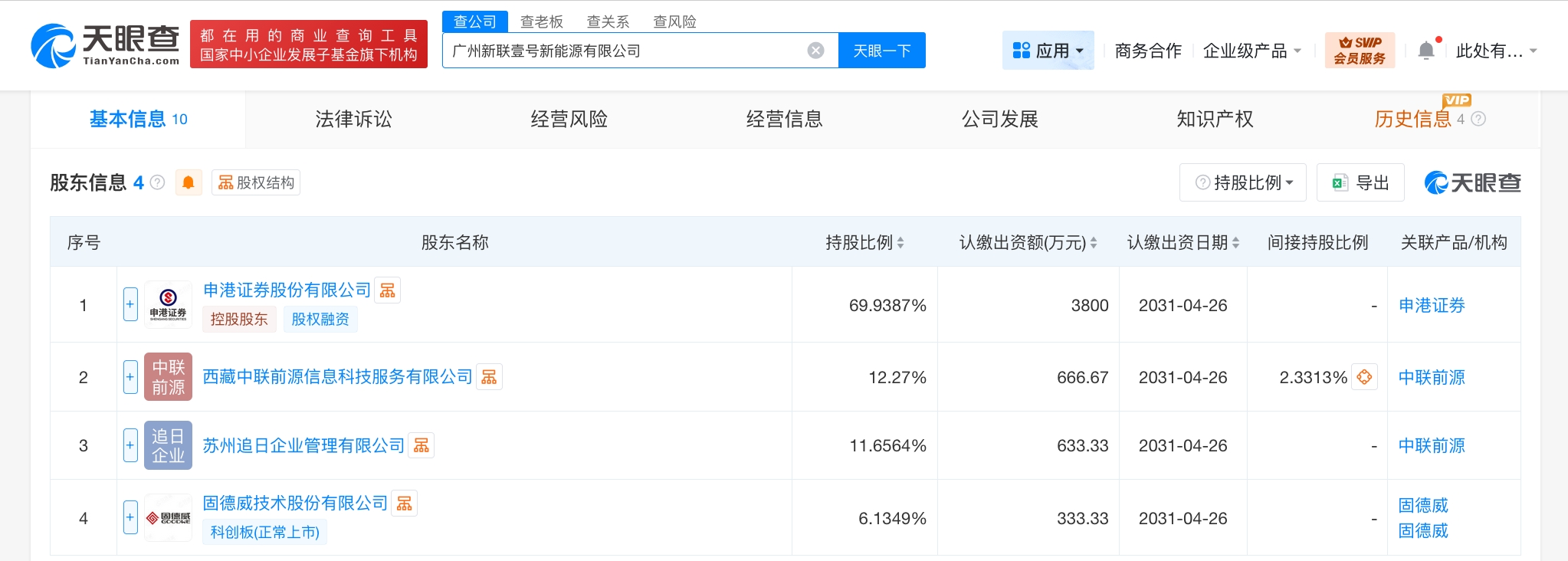Click the 股权融资 tag

(320, 319)
